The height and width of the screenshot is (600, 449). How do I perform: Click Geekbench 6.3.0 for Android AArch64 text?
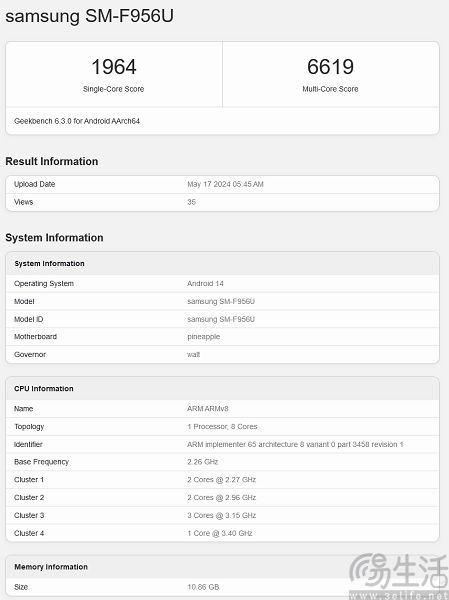pyautogui.click(x=77, y=121)
